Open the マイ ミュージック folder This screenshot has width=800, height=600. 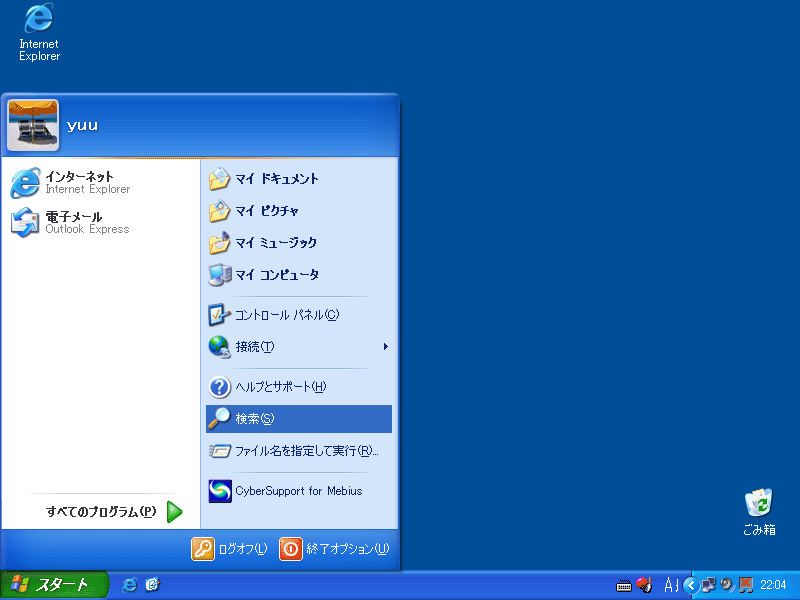point(275,243)
